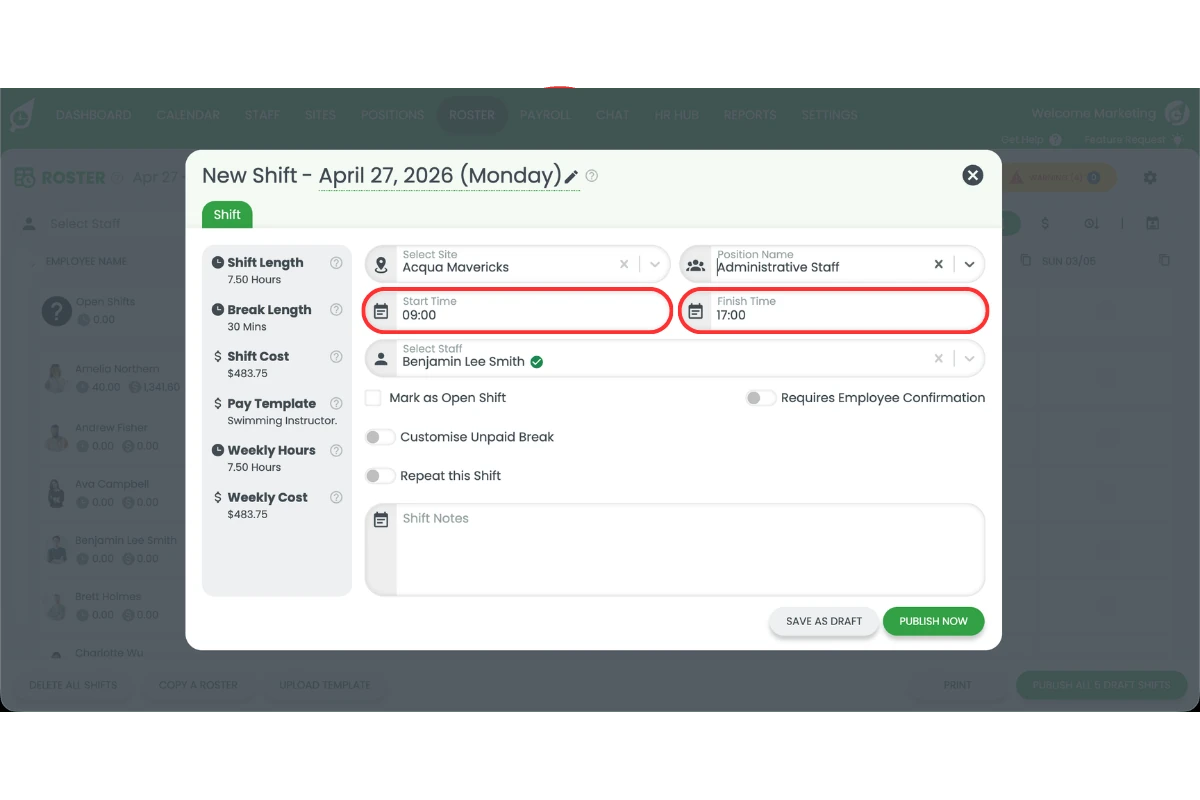Click the location pin icon in Select Site

tap(381, 265)
